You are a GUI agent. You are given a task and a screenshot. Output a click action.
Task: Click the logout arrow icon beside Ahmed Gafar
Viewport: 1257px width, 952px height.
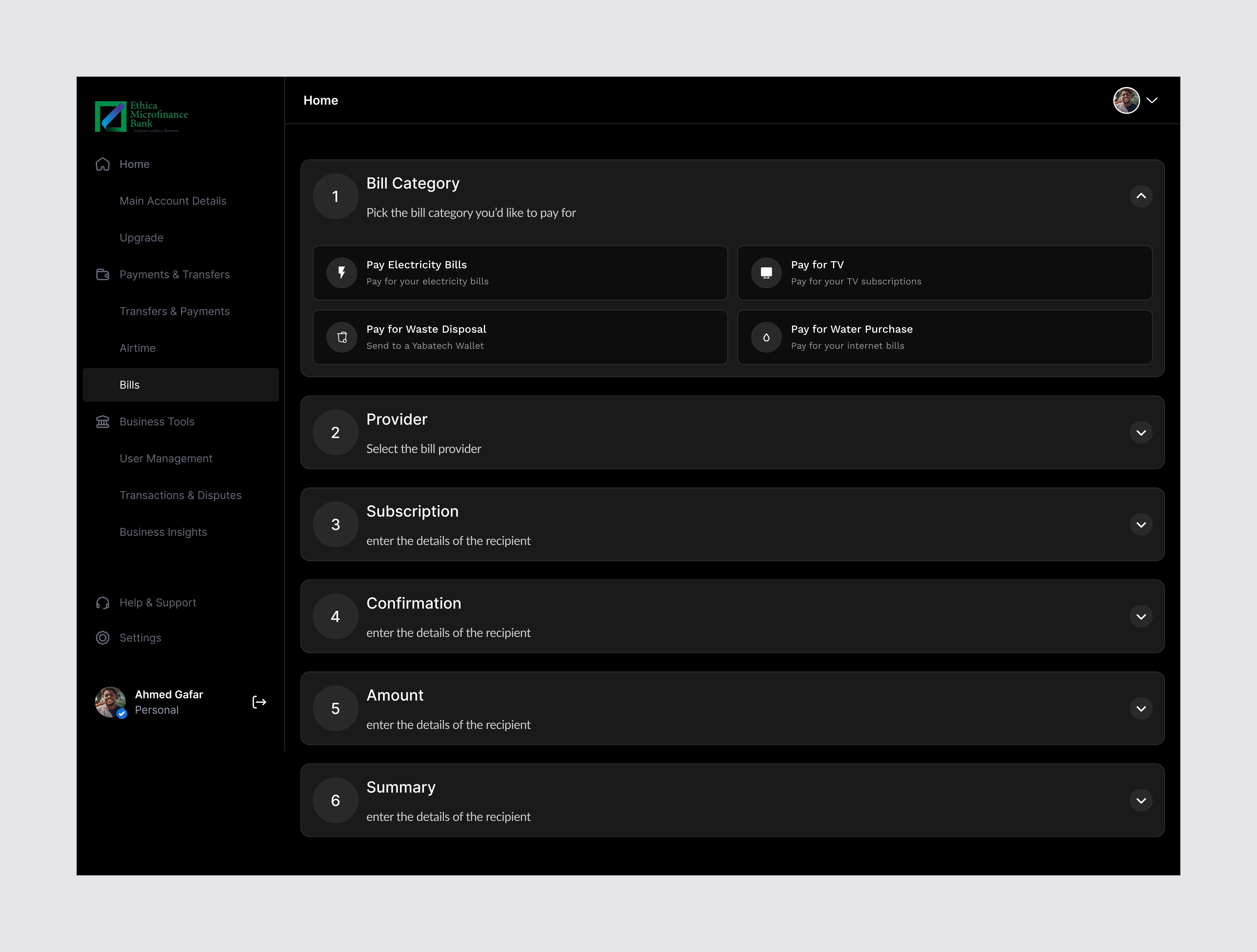(x=259, y=702)
